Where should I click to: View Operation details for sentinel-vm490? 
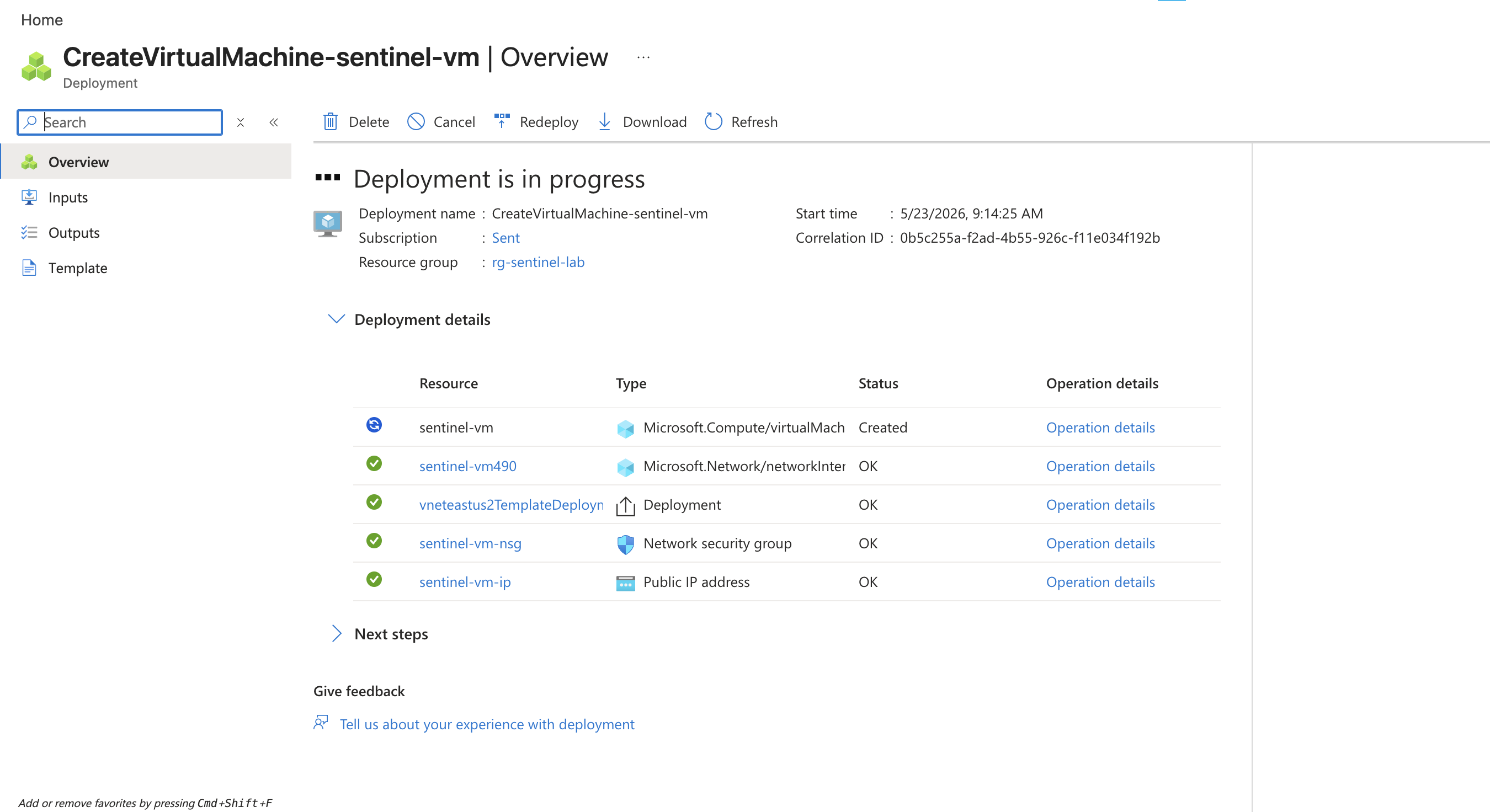click(1100, 466)
